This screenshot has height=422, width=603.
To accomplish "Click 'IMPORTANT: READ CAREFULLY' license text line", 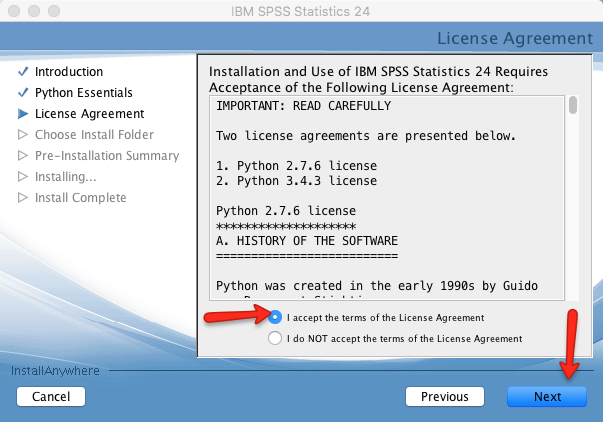I will click(x=303, y=106).
